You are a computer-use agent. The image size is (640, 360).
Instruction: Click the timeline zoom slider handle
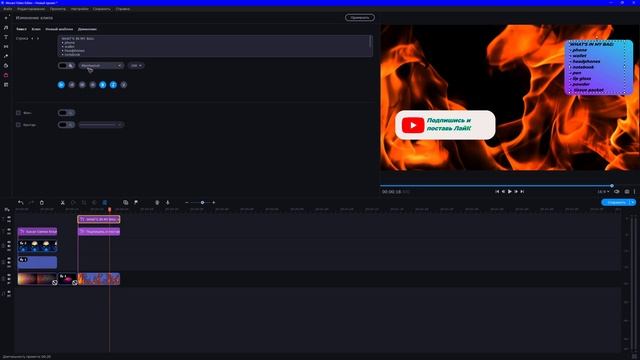(202, 202)
